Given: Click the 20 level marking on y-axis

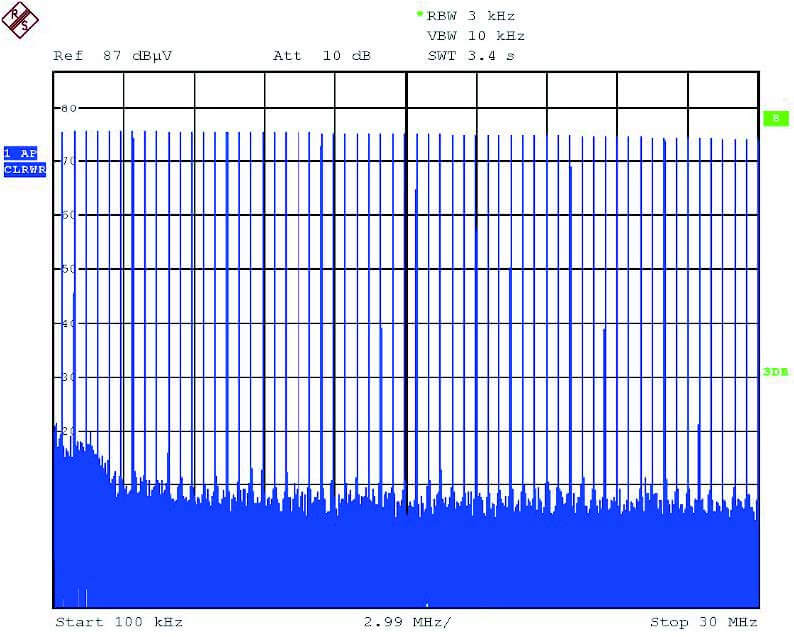Looking at the screenshot, I should pyautogui.click(x=69, y=430).
